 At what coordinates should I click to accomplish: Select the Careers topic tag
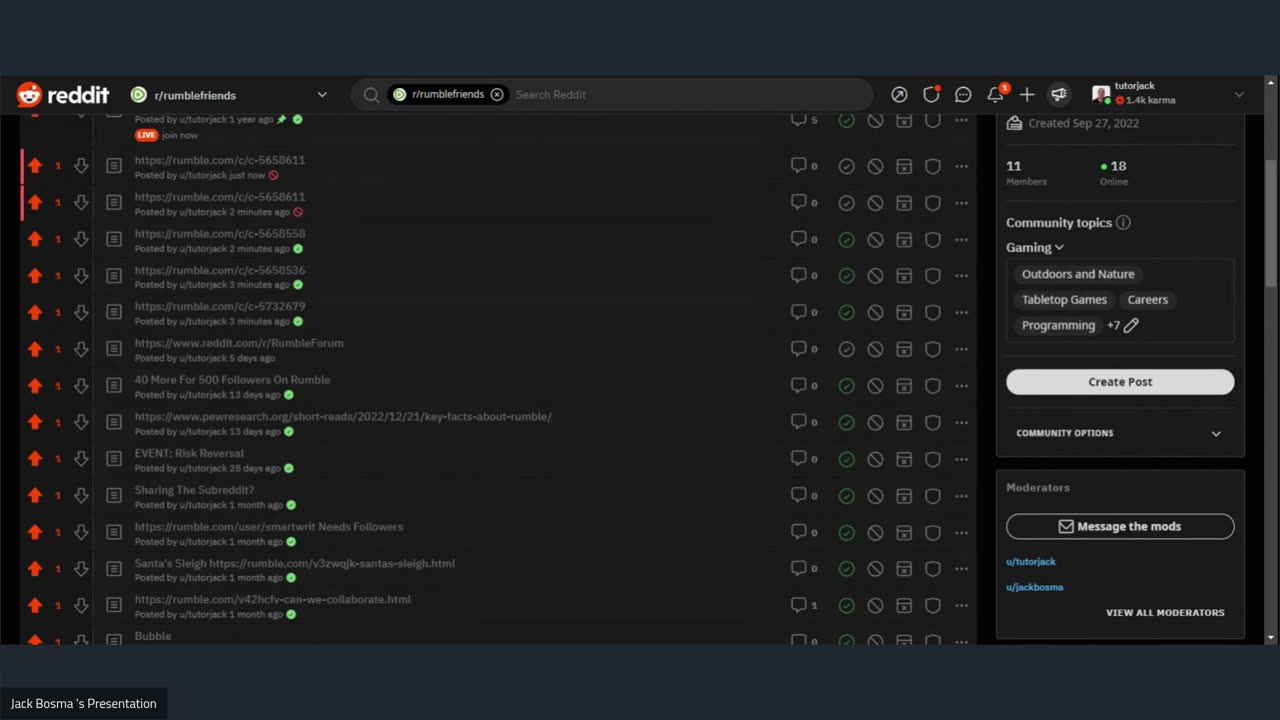(x=1148, y=300)
